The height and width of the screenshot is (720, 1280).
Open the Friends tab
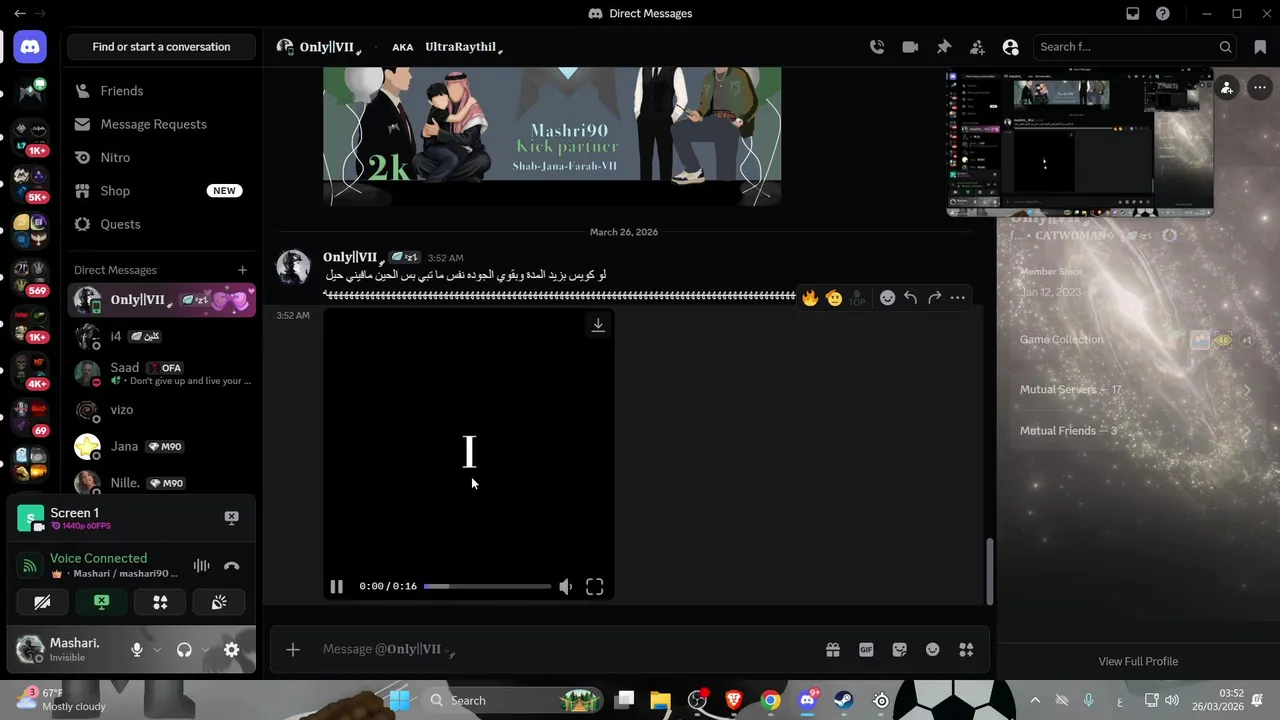161,91
